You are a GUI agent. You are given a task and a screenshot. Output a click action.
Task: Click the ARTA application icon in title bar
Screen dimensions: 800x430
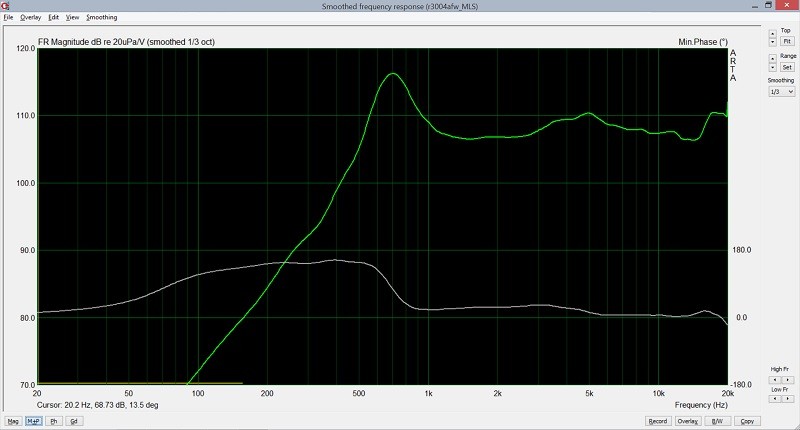pos(5,6)
